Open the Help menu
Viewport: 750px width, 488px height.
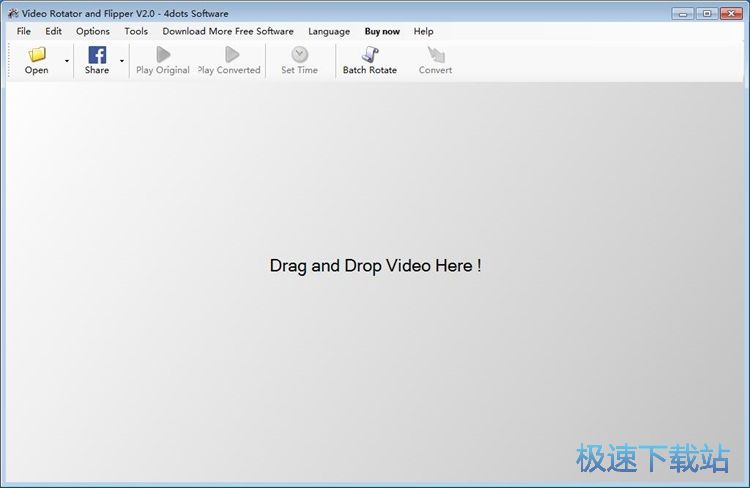[x=424, y=31]
